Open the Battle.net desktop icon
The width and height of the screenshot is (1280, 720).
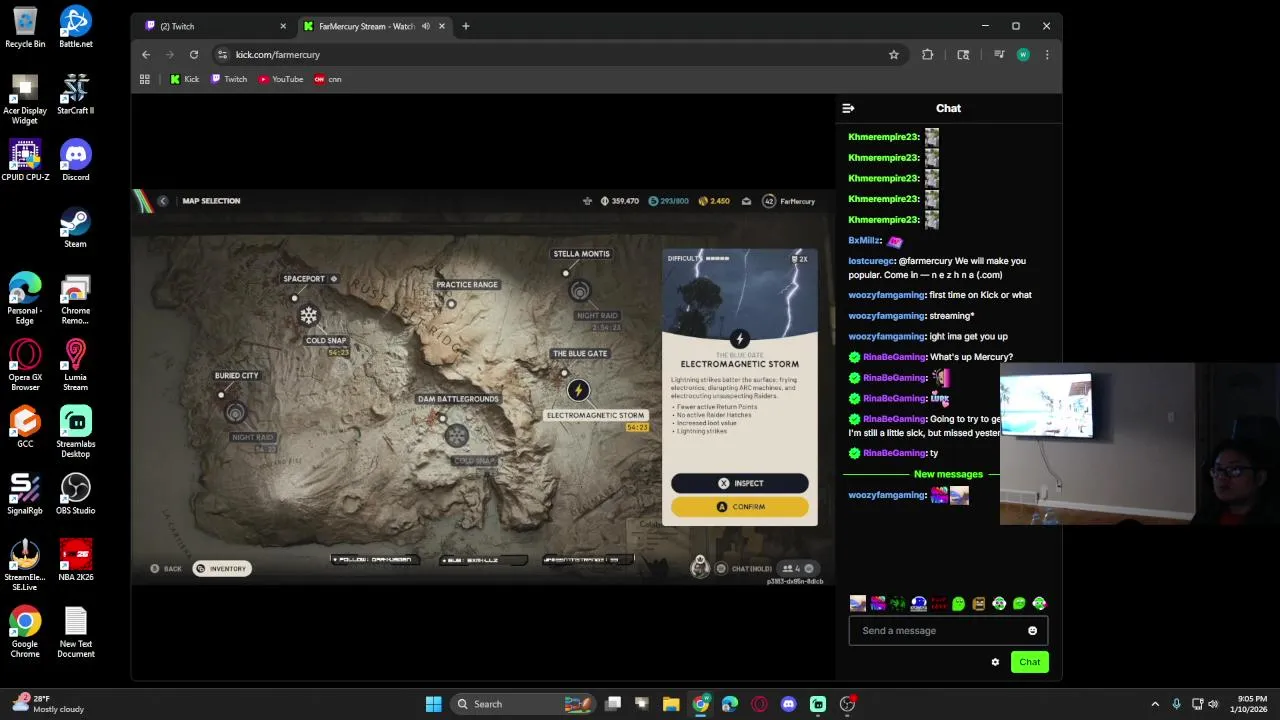76,28
